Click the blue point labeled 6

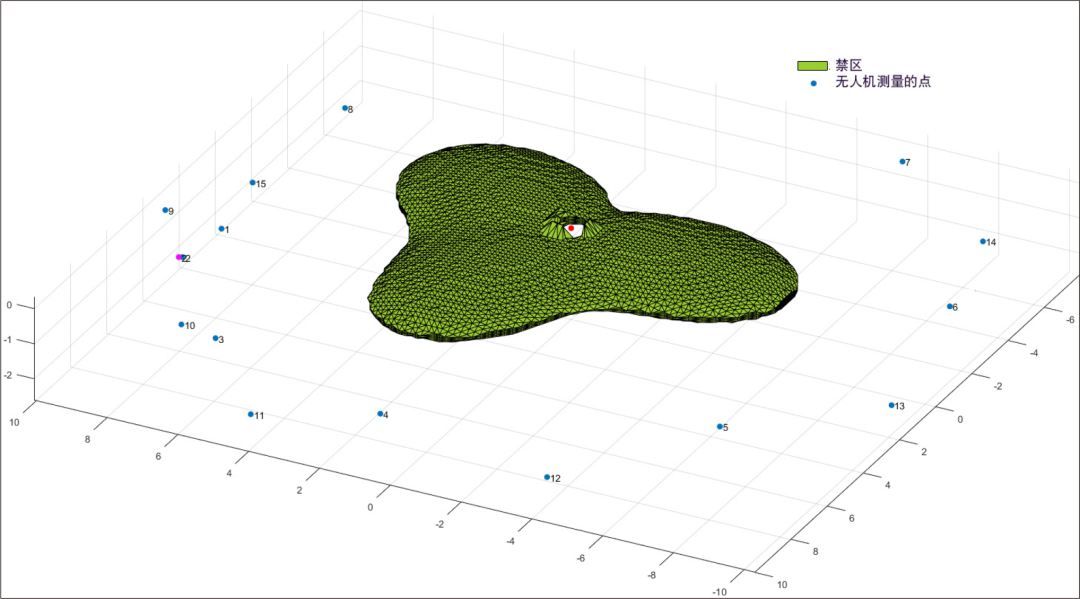pyautogui.click(x=949, y=306)
